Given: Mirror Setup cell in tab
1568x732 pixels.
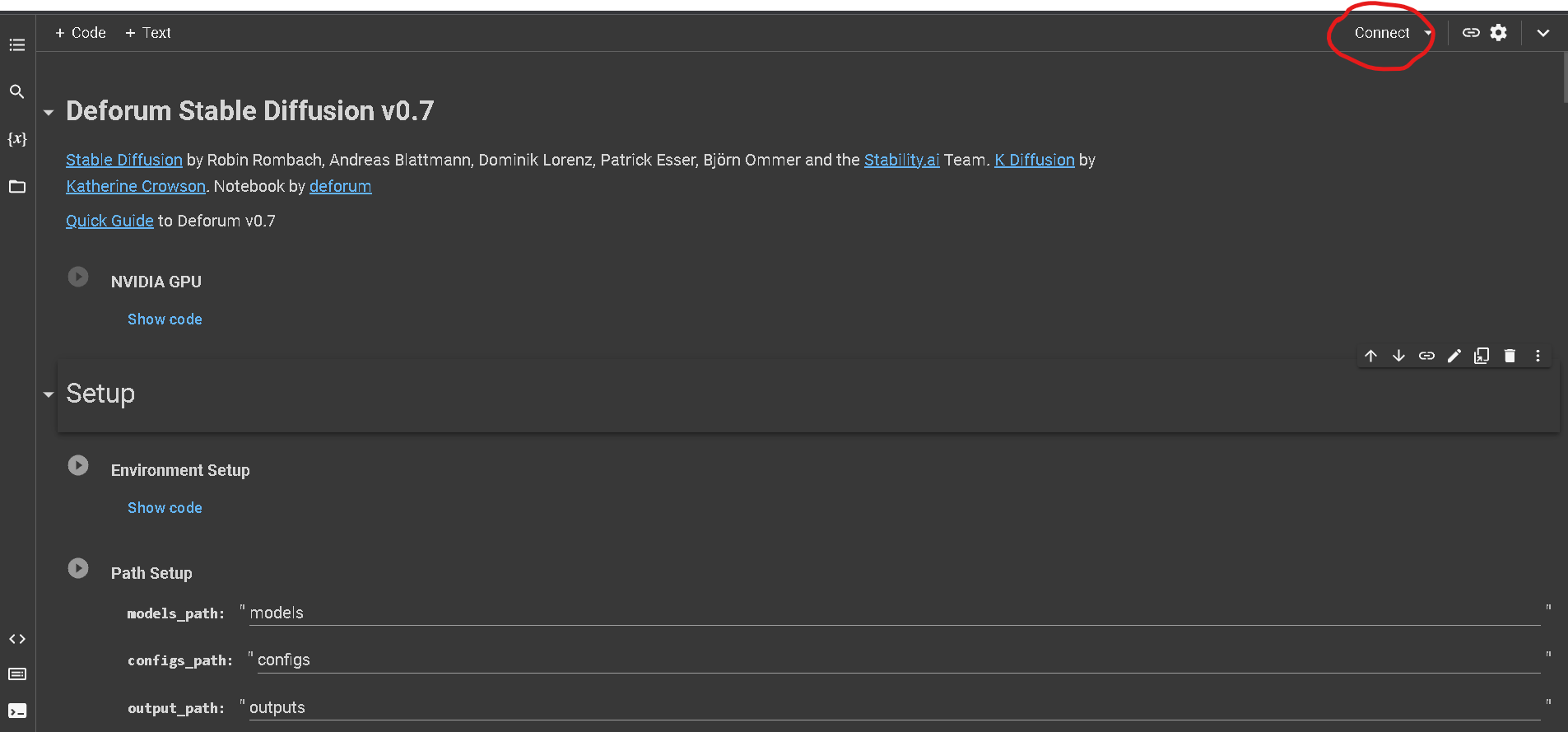Looking at the screenshot, I should point(1482,356).
